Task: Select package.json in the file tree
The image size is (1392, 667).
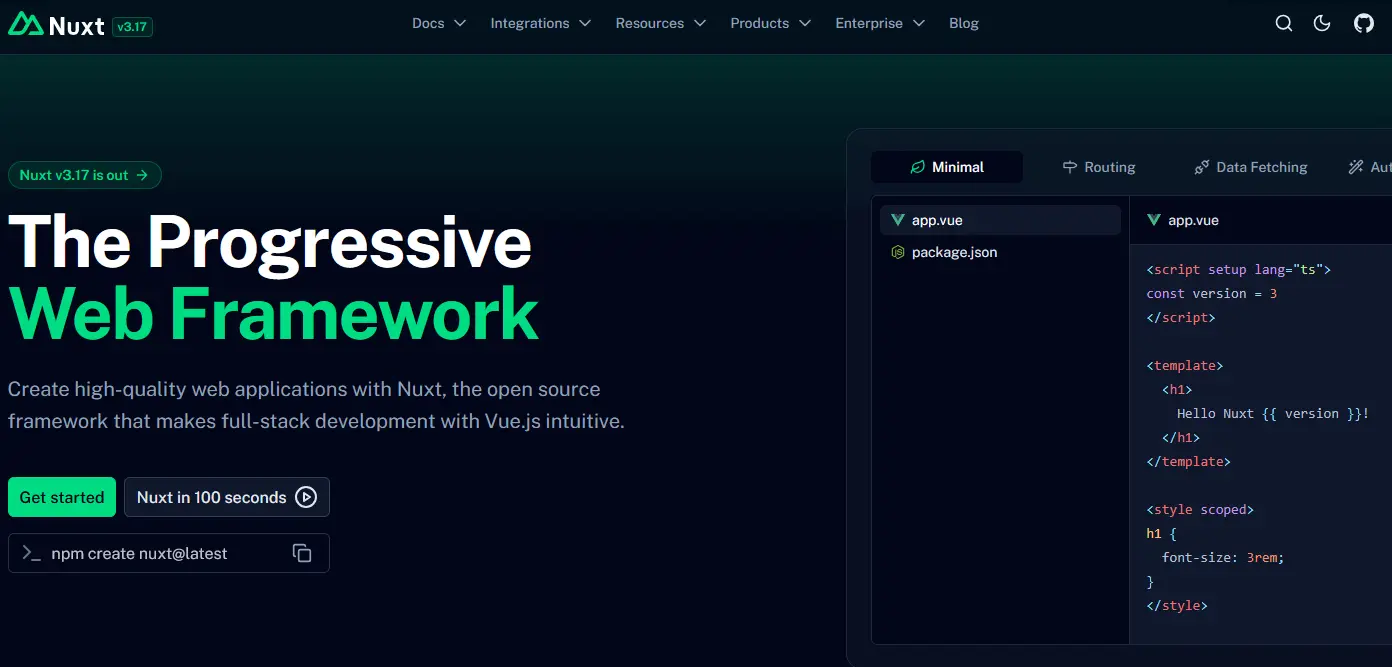Action: click(1000, 252)
